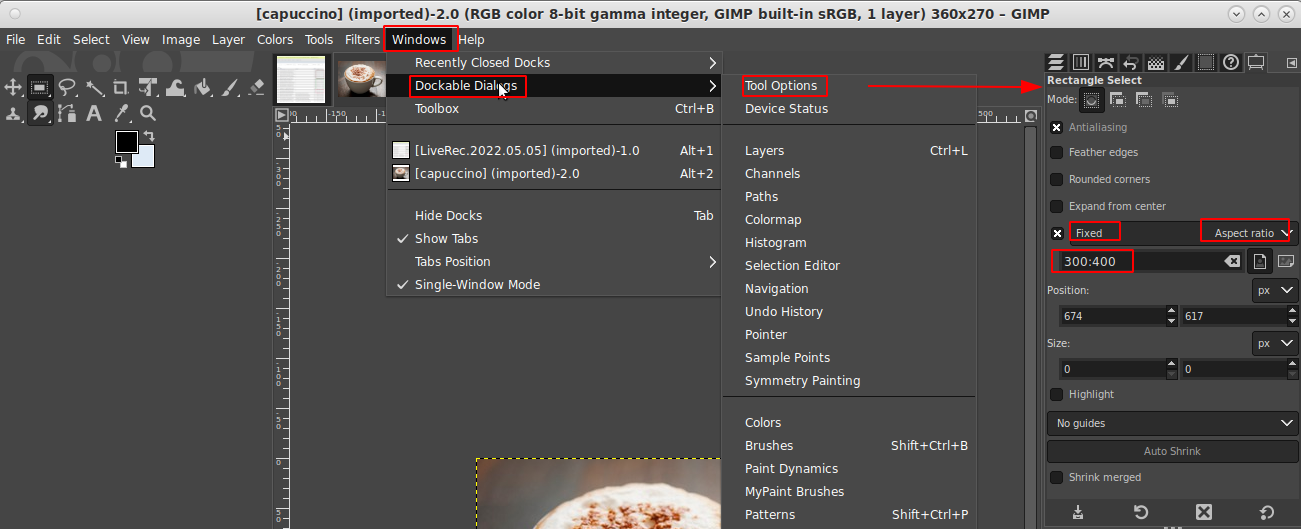
Task: Swap foreground and background colors
Action: point(149,135)
